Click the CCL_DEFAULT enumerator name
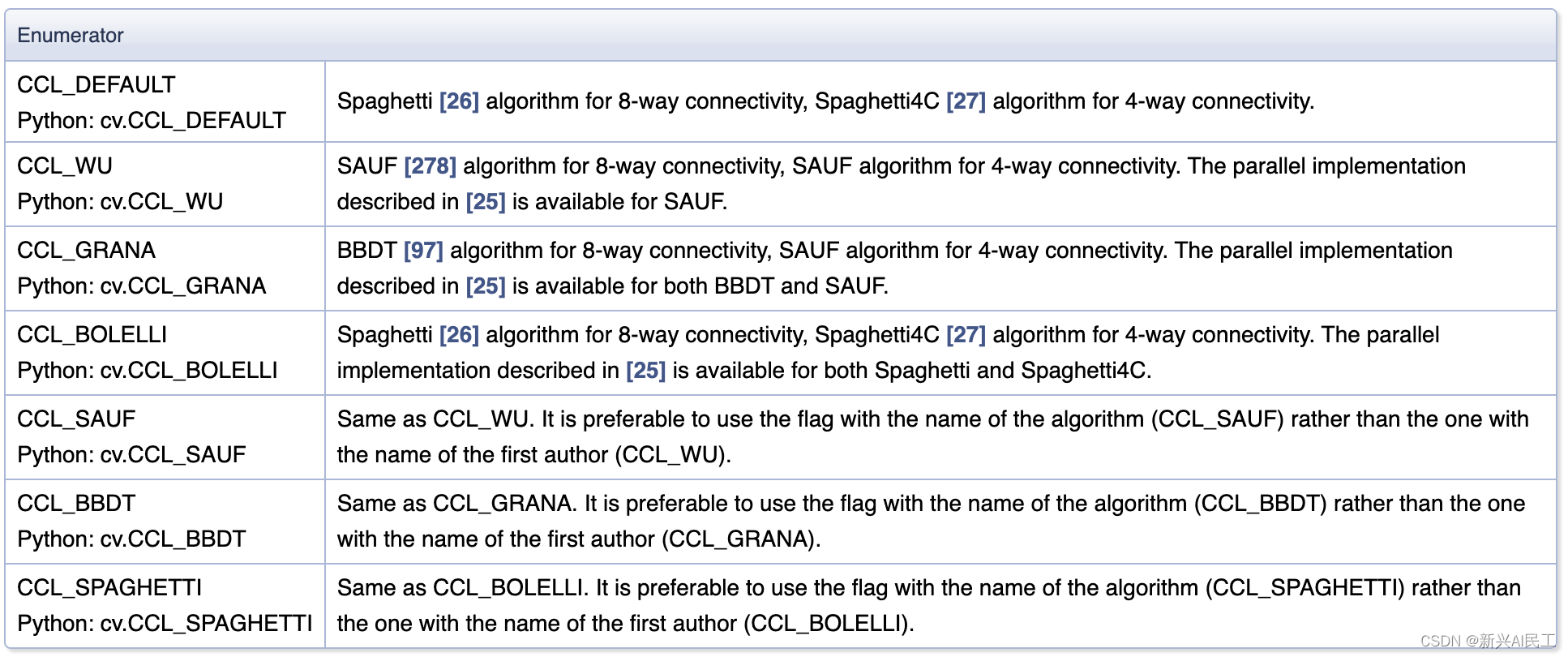This screenshot has width=1568, height=657. coord(96,85)
